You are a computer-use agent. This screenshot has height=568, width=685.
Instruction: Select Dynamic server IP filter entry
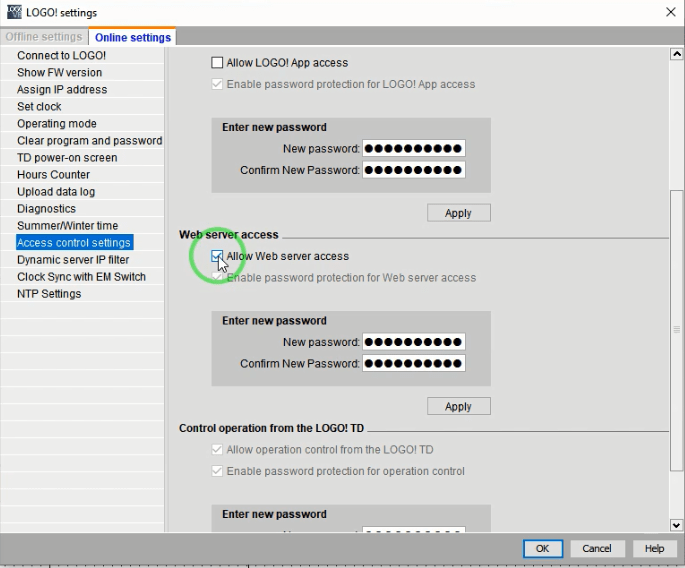(73, 260)
